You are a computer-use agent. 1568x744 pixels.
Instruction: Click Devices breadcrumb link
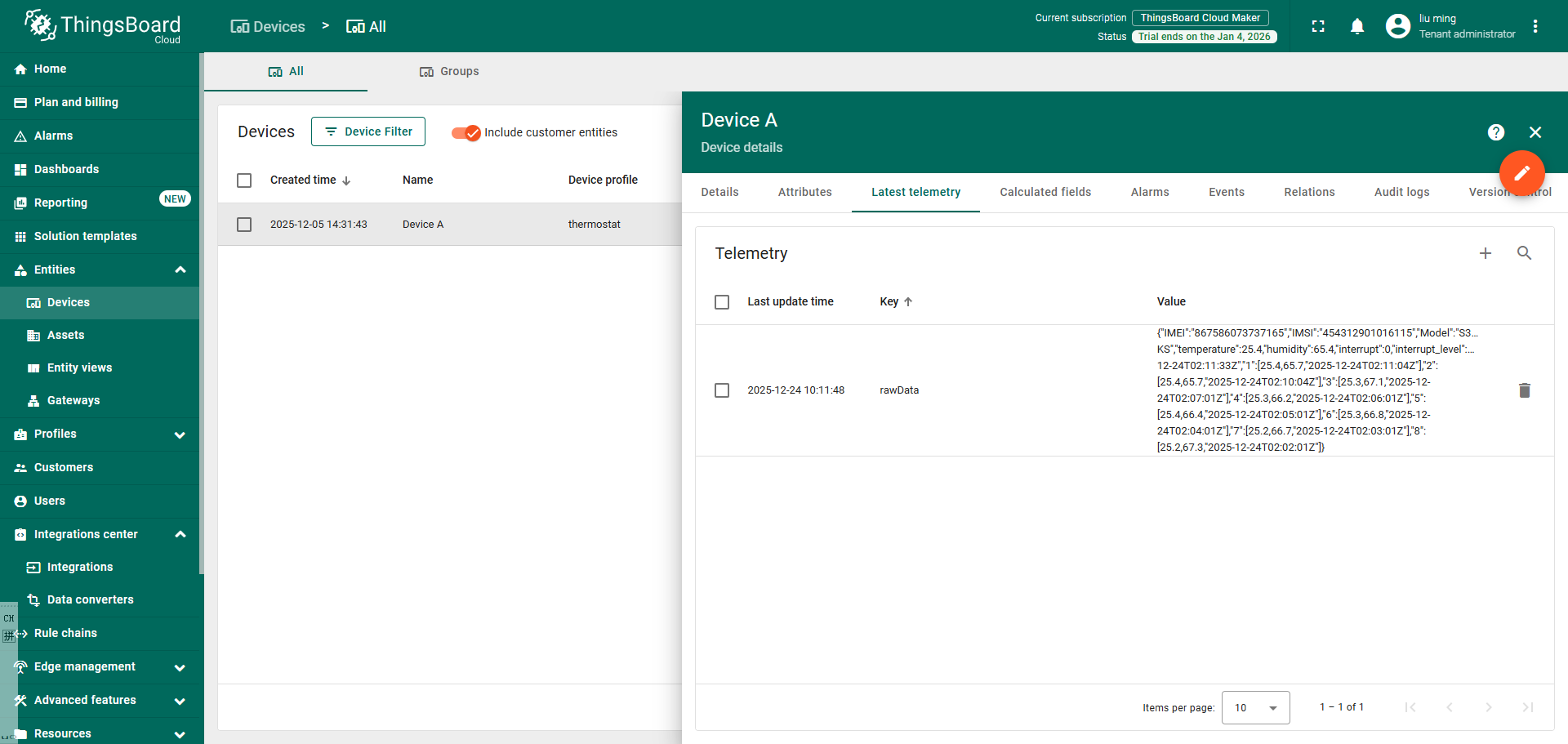point(268,27)
